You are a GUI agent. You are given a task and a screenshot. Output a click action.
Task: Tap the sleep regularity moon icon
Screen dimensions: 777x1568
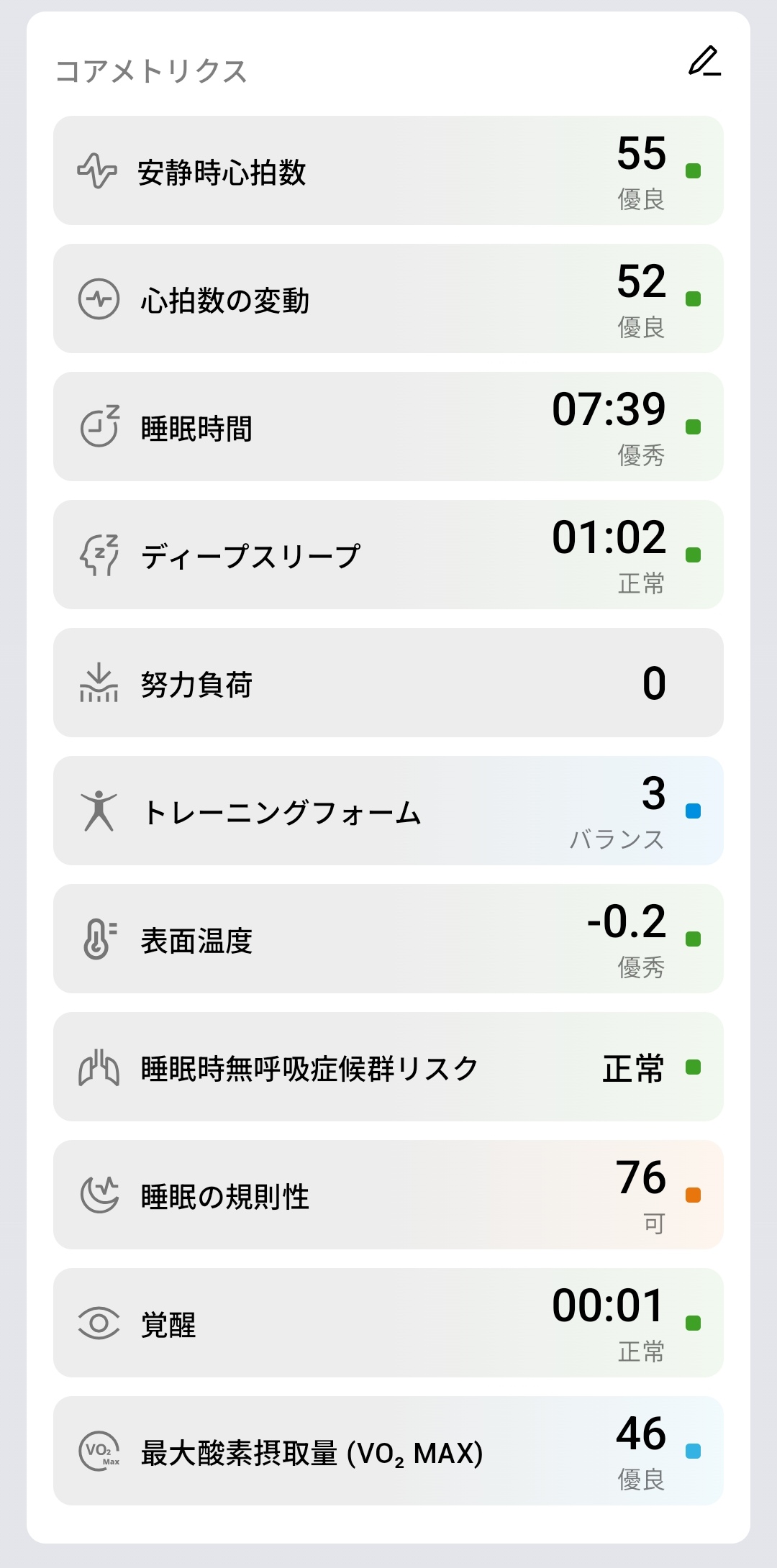pyautogui.click(x=99, y=1195)
